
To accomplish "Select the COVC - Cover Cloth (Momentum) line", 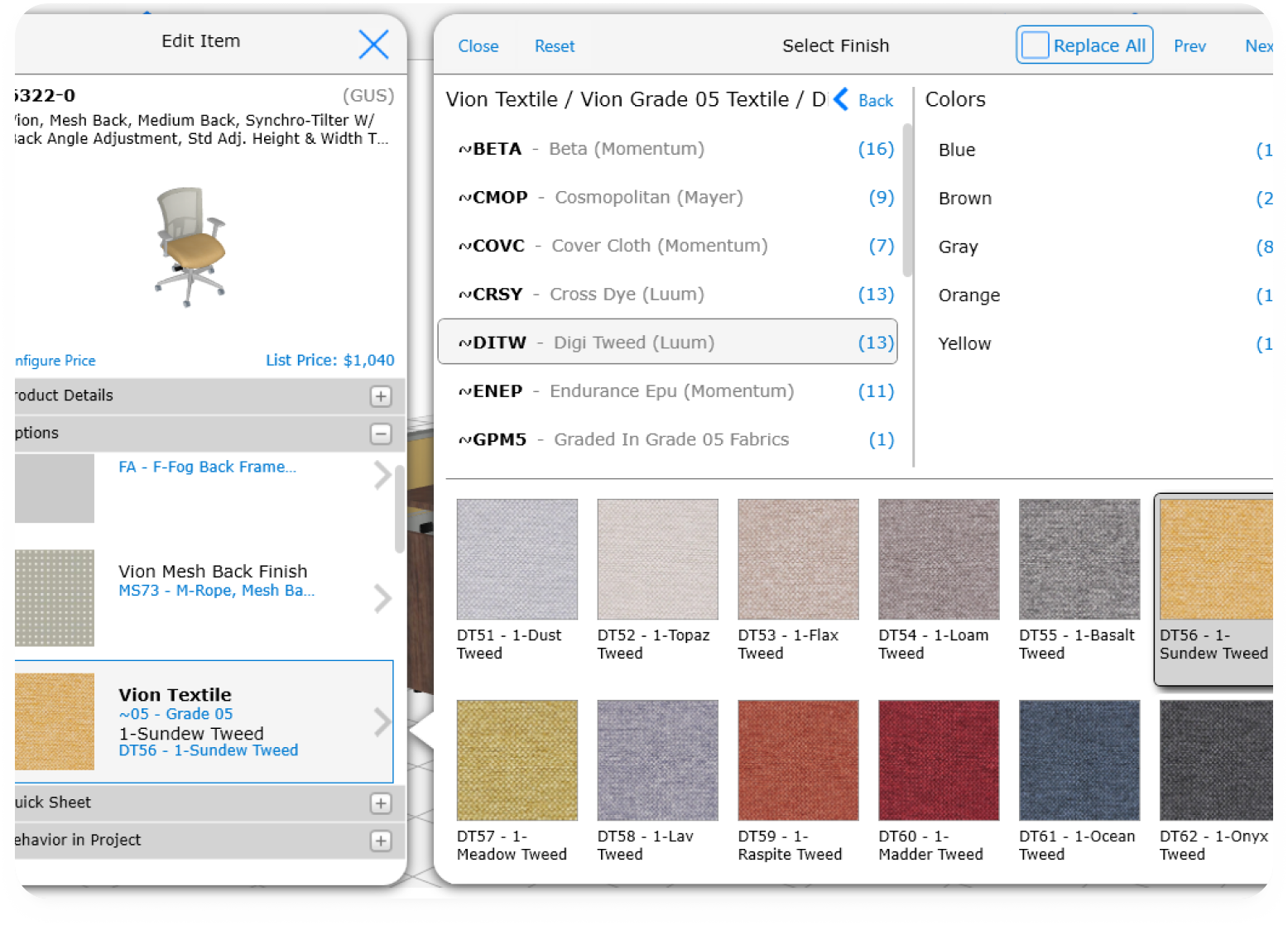I will pyautogui.click(x=668, y=246).
